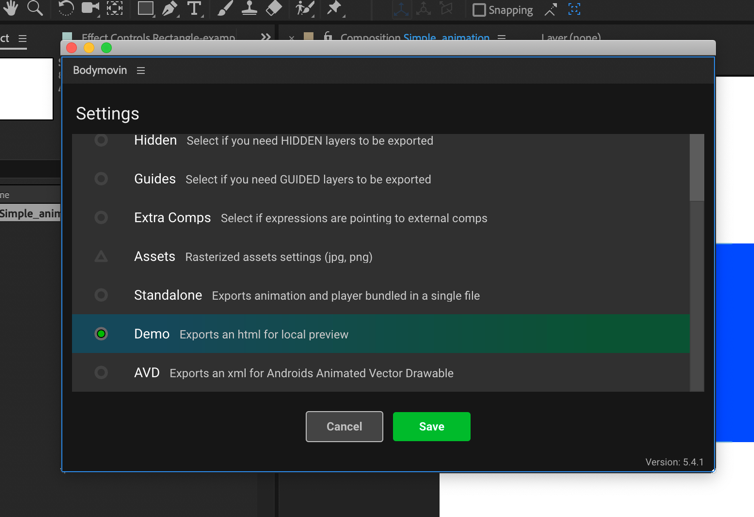
Task: Select the Type tool
Action: coord(195,9)
